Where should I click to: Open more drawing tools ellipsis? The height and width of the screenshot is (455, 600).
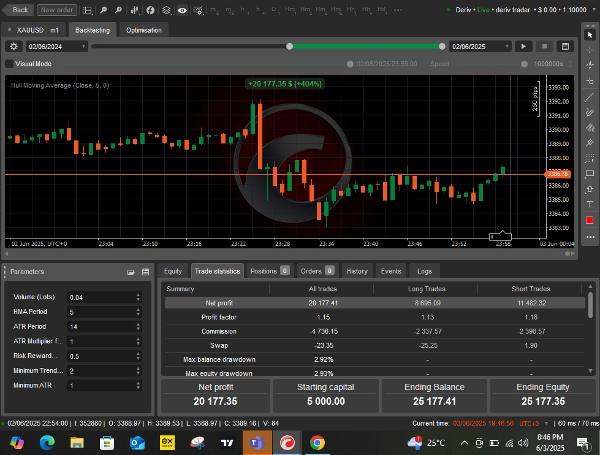590,237
